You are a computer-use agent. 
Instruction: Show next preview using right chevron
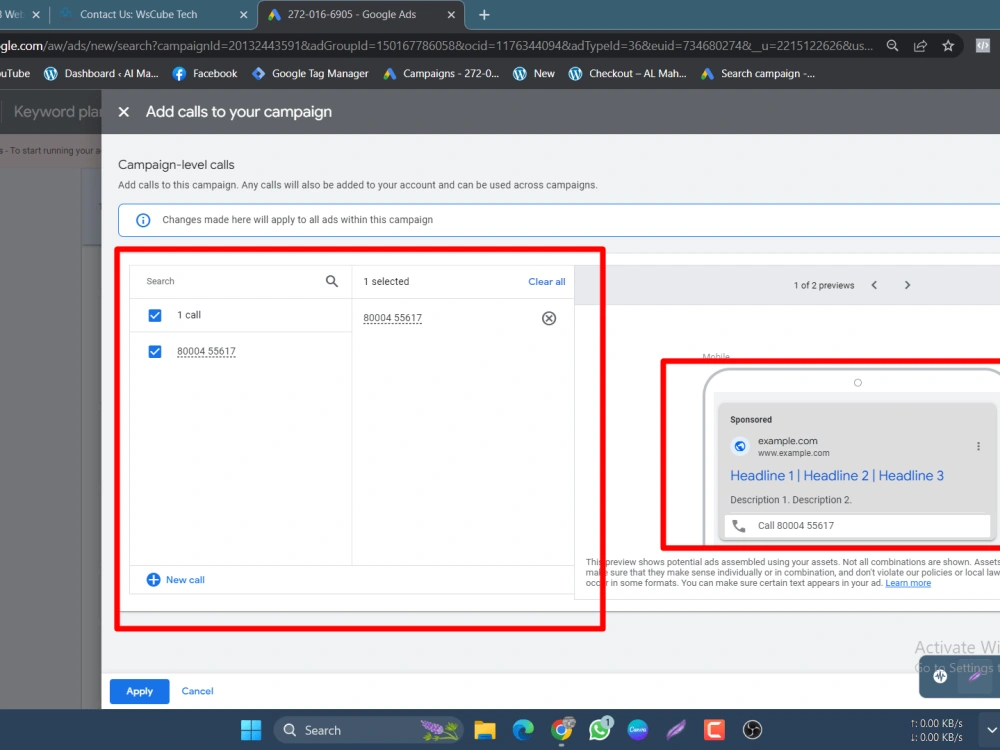[x=907, y=284]
